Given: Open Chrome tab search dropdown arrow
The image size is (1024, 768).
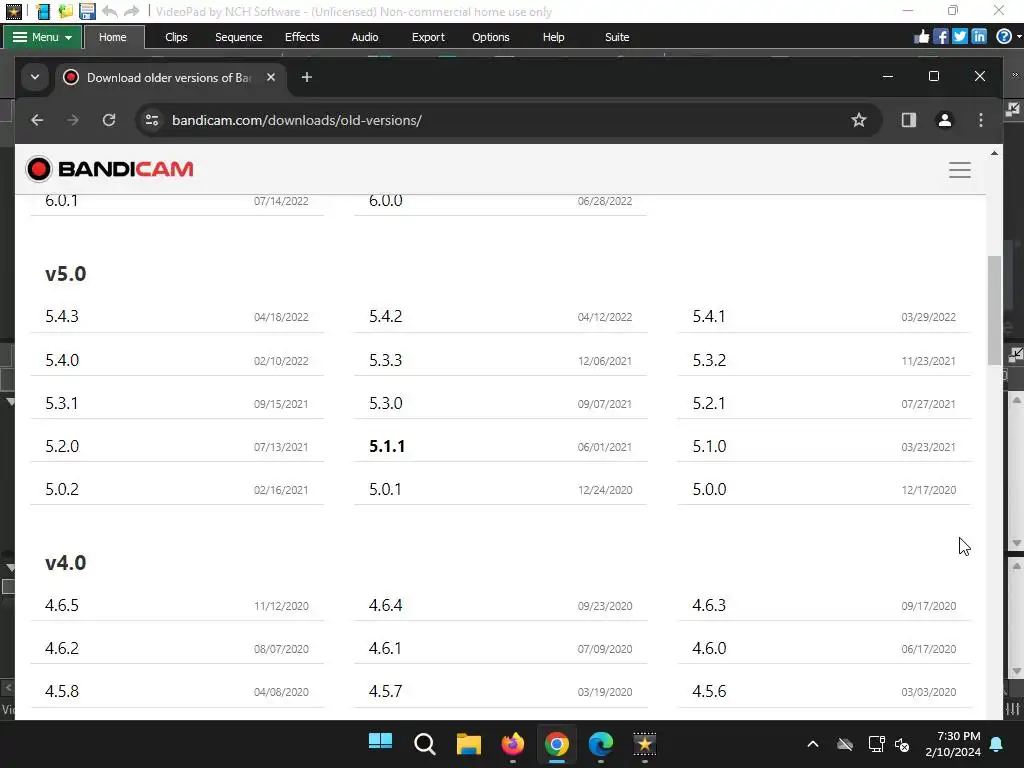Looking at the screenshot, I should (x=35, y=77).
